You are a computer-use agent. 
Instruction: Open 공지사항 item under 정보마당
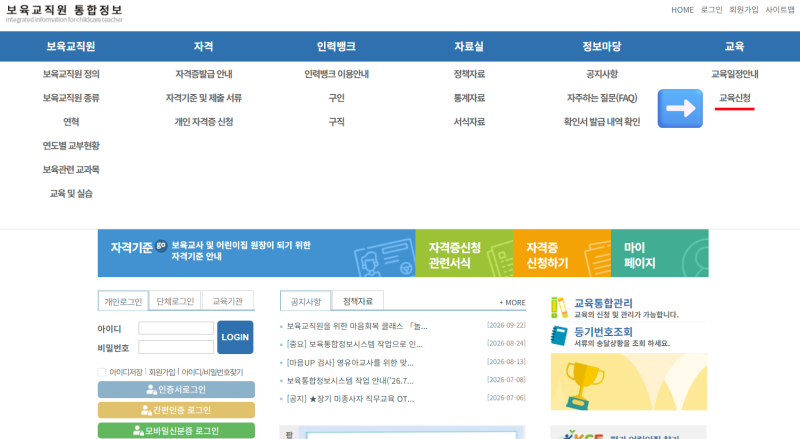point(602,74)
